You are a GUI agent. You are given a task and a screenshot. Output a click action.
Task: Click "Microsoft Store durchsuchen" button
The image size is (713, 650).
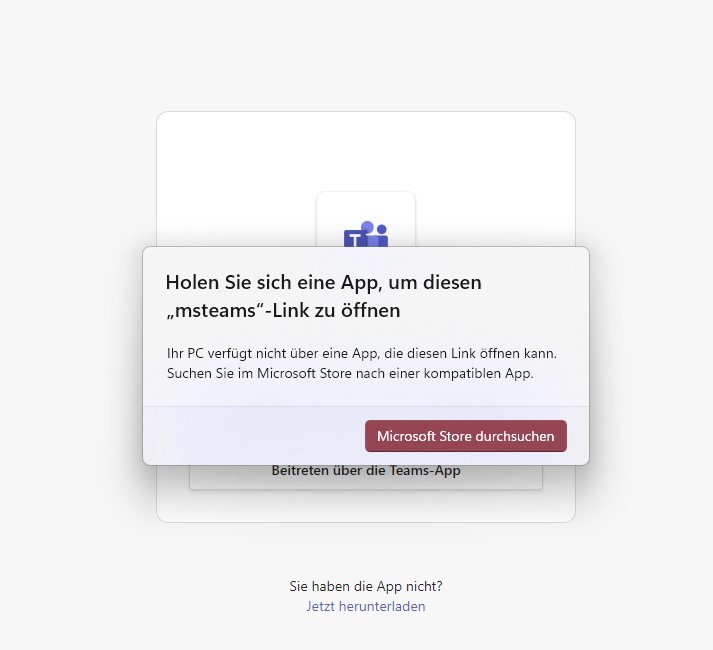pyautogui.click(x=466, y=436)
